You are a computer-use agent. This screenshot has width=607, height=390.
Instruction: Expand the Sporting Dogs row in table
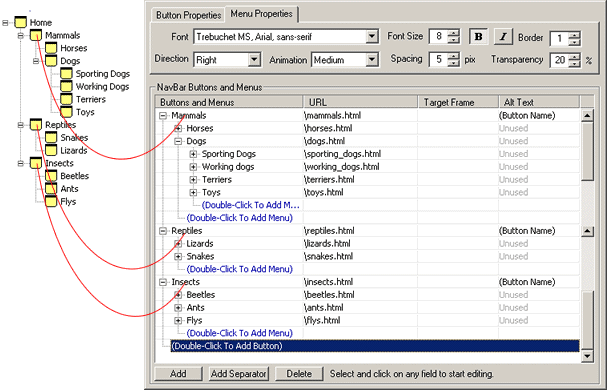coord(194,154)
